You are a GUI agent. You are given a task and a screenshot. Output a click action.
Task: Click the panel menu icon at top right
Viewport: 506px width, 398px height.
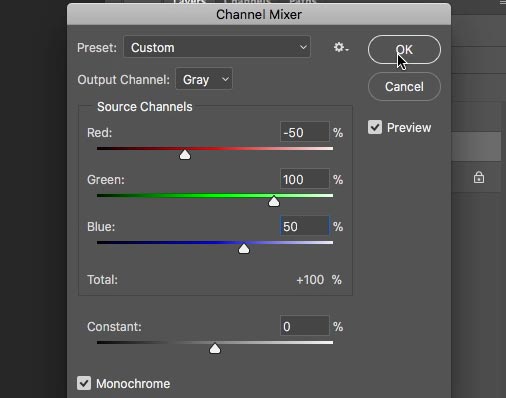pos(503,2)
